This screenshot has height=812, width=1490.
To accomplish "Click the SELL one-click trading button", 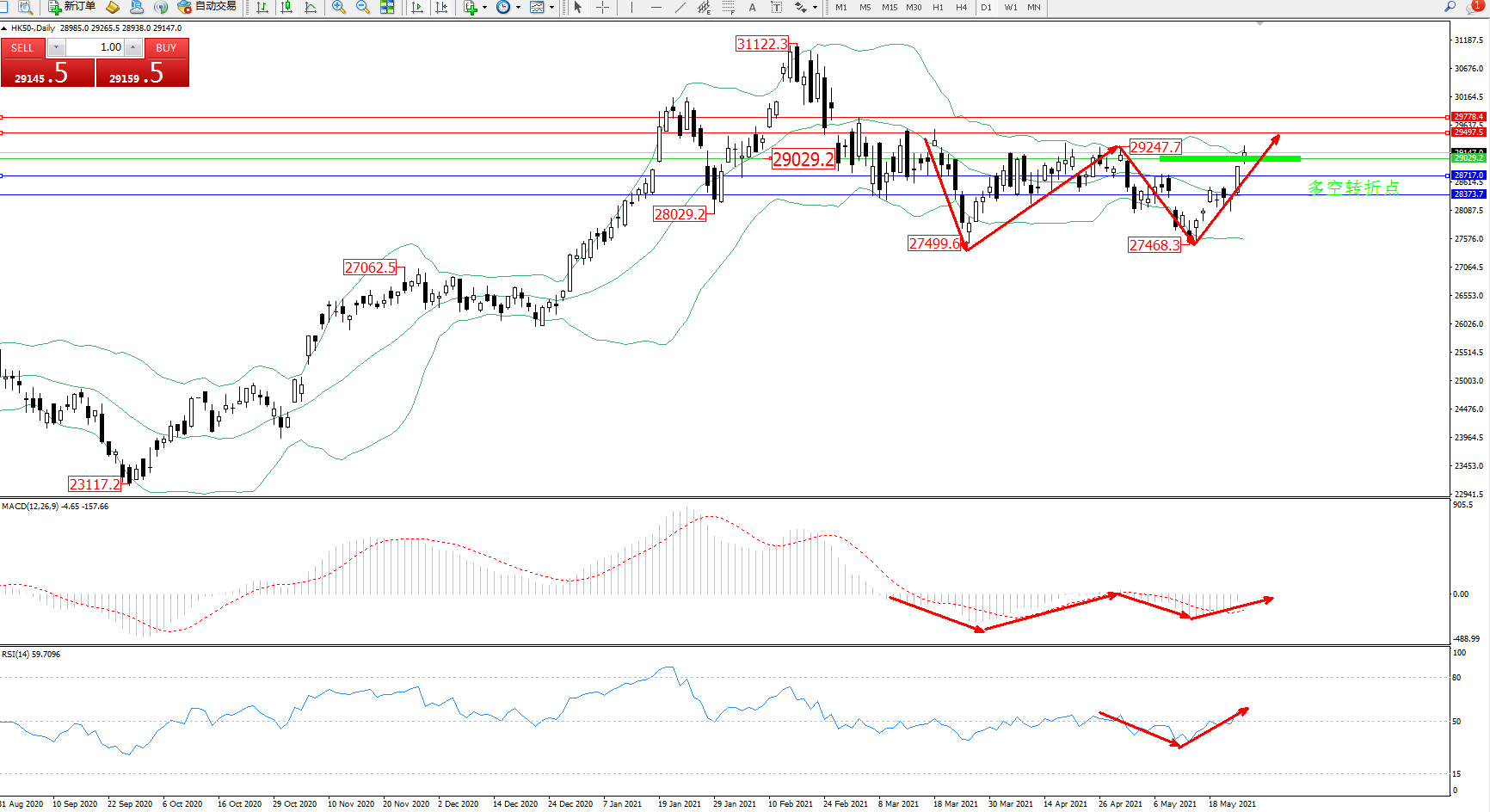I will [23, 48].
